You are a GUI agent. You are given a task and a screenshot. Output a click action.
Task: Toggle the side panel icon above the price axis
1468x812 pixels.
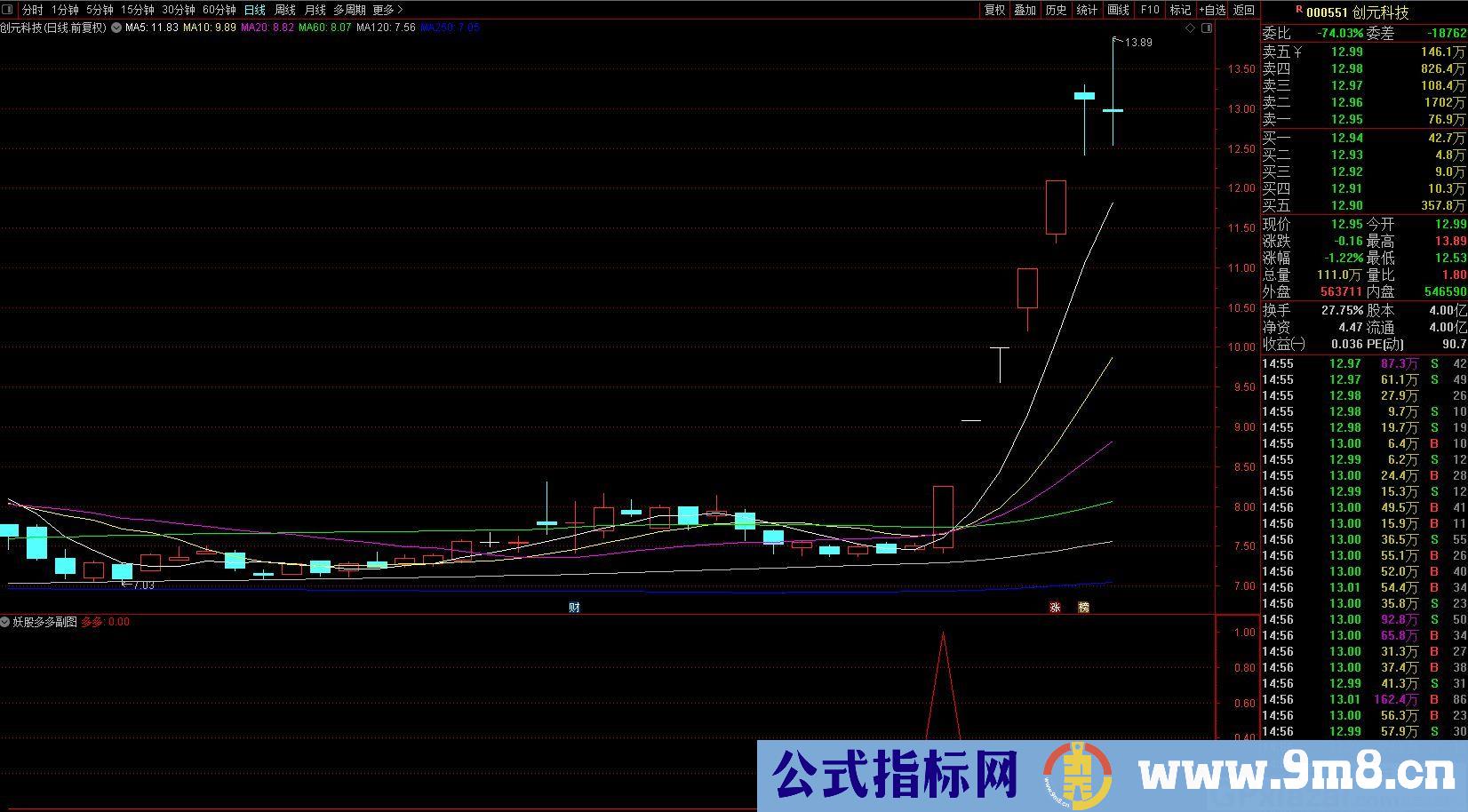[1206, 28]
